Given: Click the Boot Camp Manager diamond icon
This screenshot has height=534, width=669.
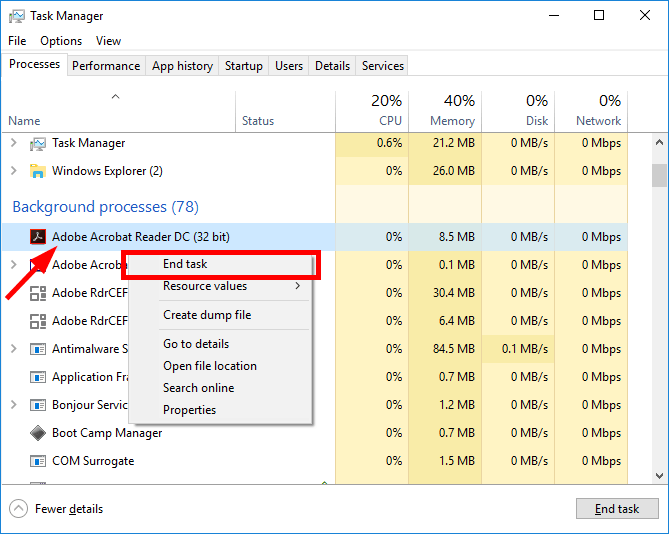Looking at the screenshot, I should pyautogui.click(x=38, y=433).
